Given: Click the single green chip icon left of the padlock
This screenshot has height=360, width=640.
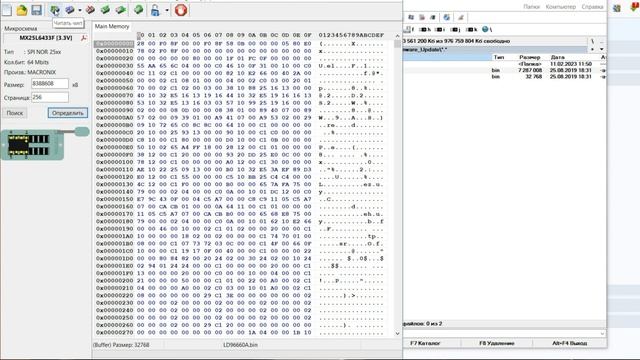Looking at the screenshot, I should click(x=138, y=10).
